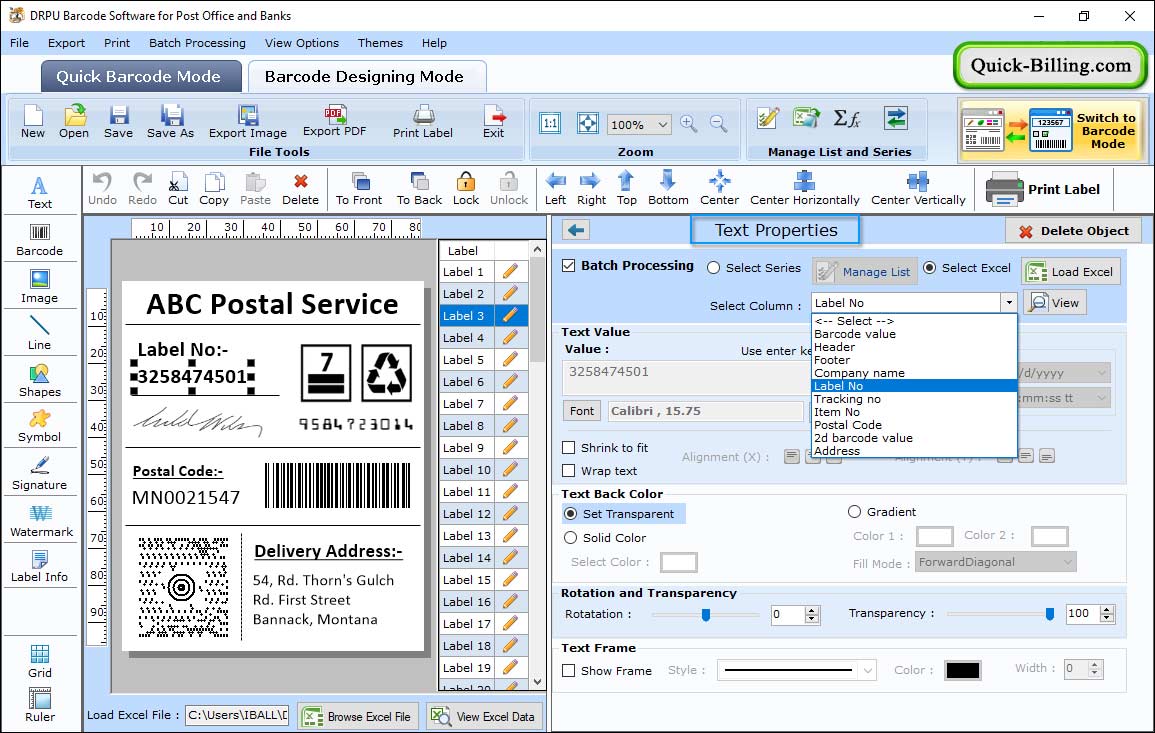Delete the selected object via toolbar
The height and width of the screenshot is (733, 1155).
tap(301, 189)
